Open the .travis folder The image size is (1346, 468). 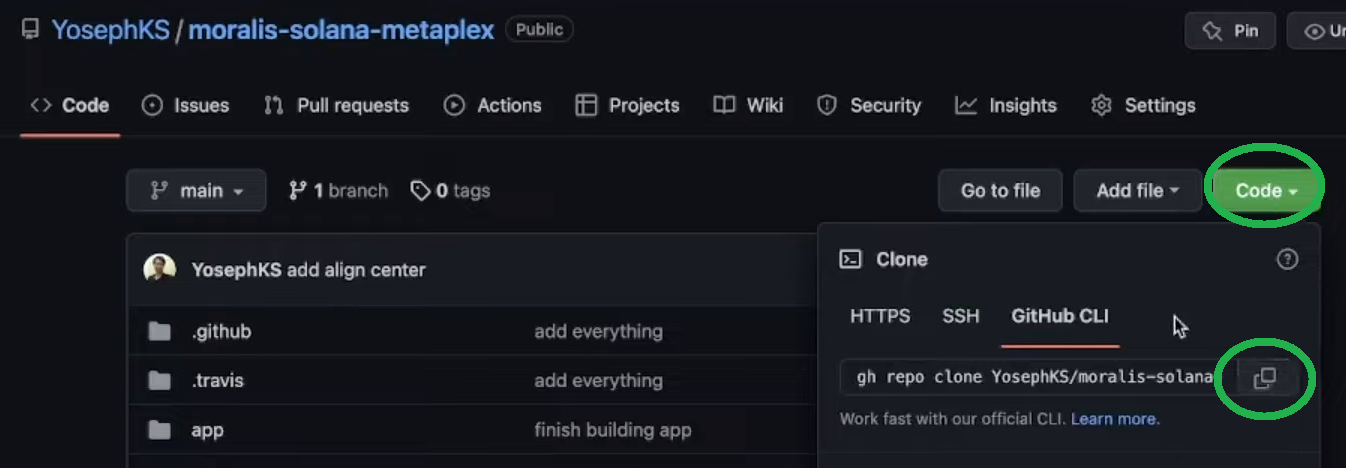tap(217, 380)
